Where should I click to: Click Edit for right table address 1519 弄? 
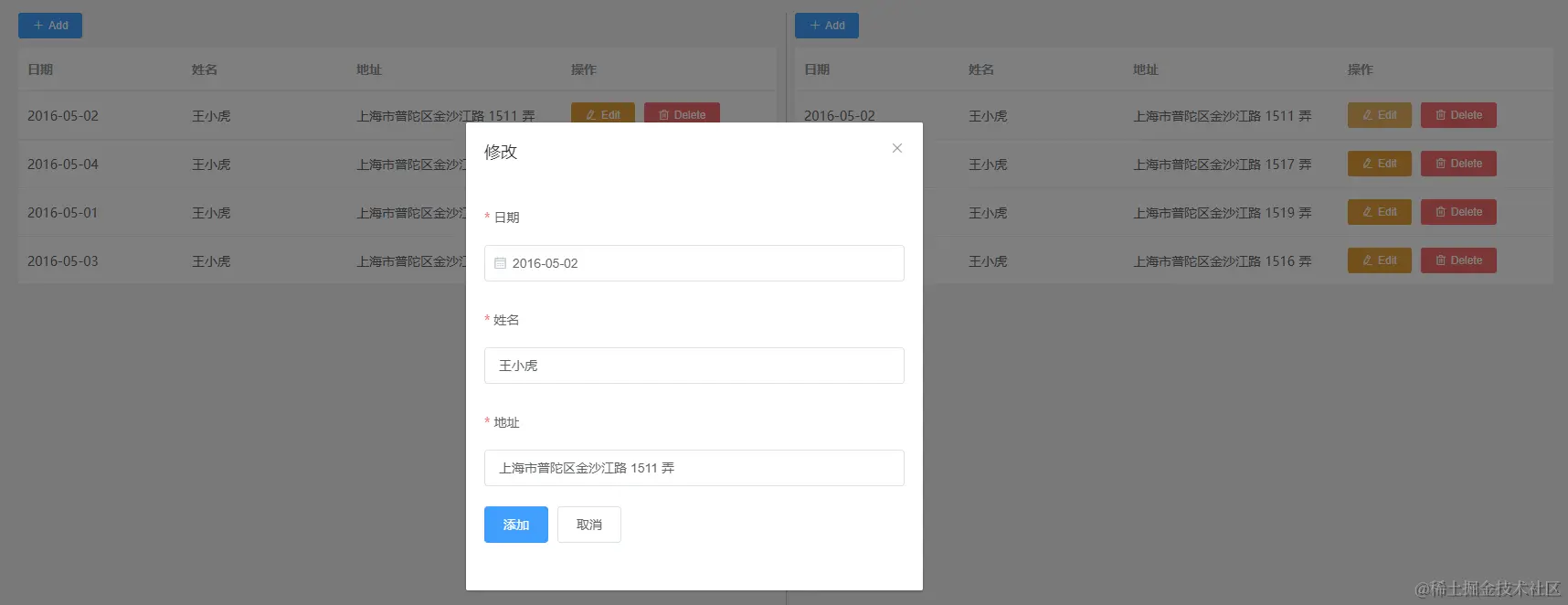(1380, 212)
